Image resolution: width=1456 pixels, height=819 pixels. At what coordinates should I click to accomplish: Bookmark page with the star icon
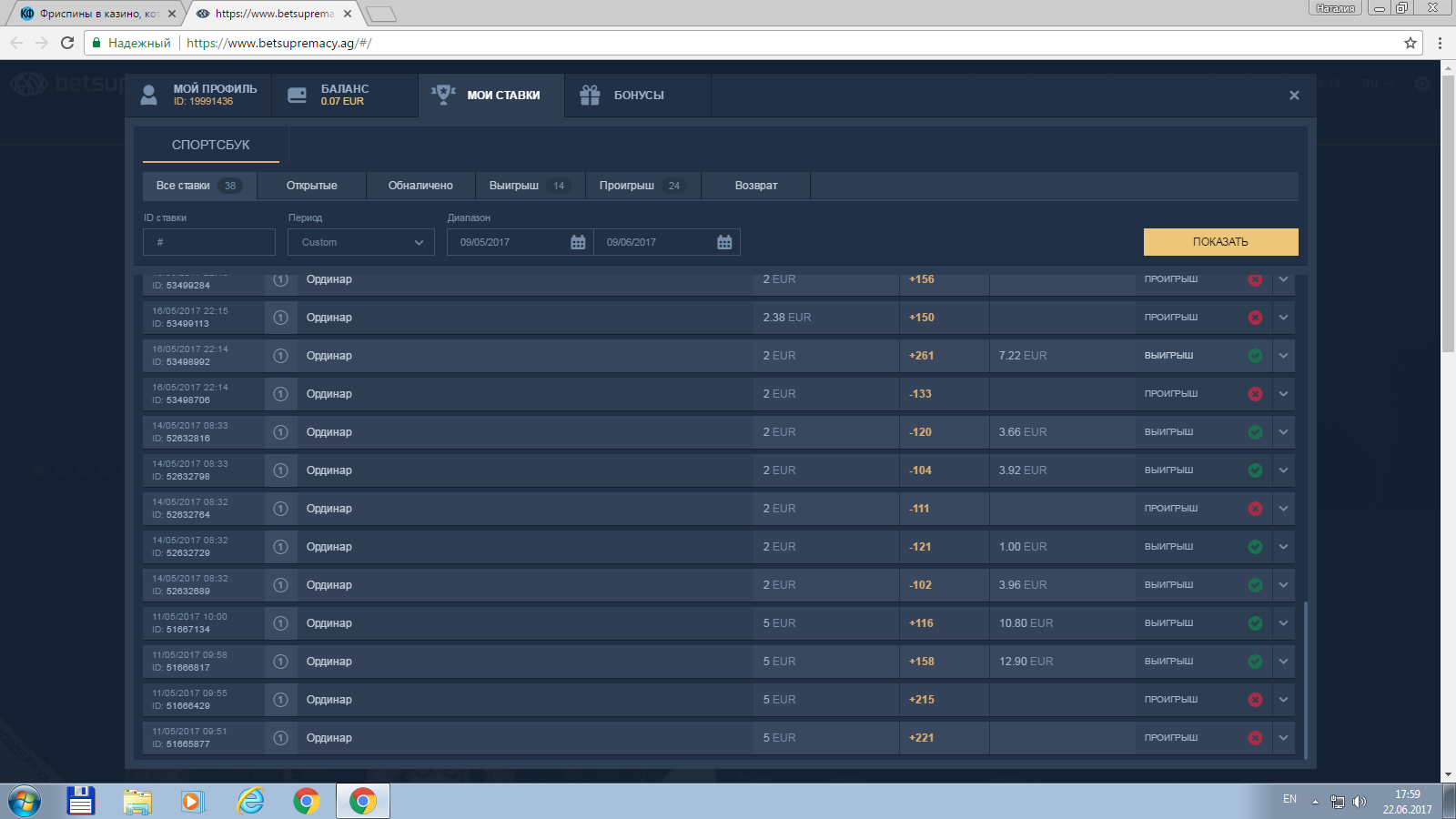click(1410, 43)
